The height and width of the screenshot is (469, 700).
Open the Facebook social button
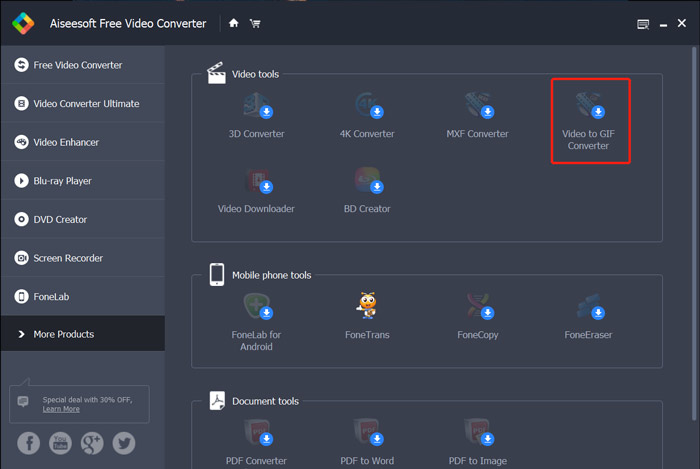(28, 443)
